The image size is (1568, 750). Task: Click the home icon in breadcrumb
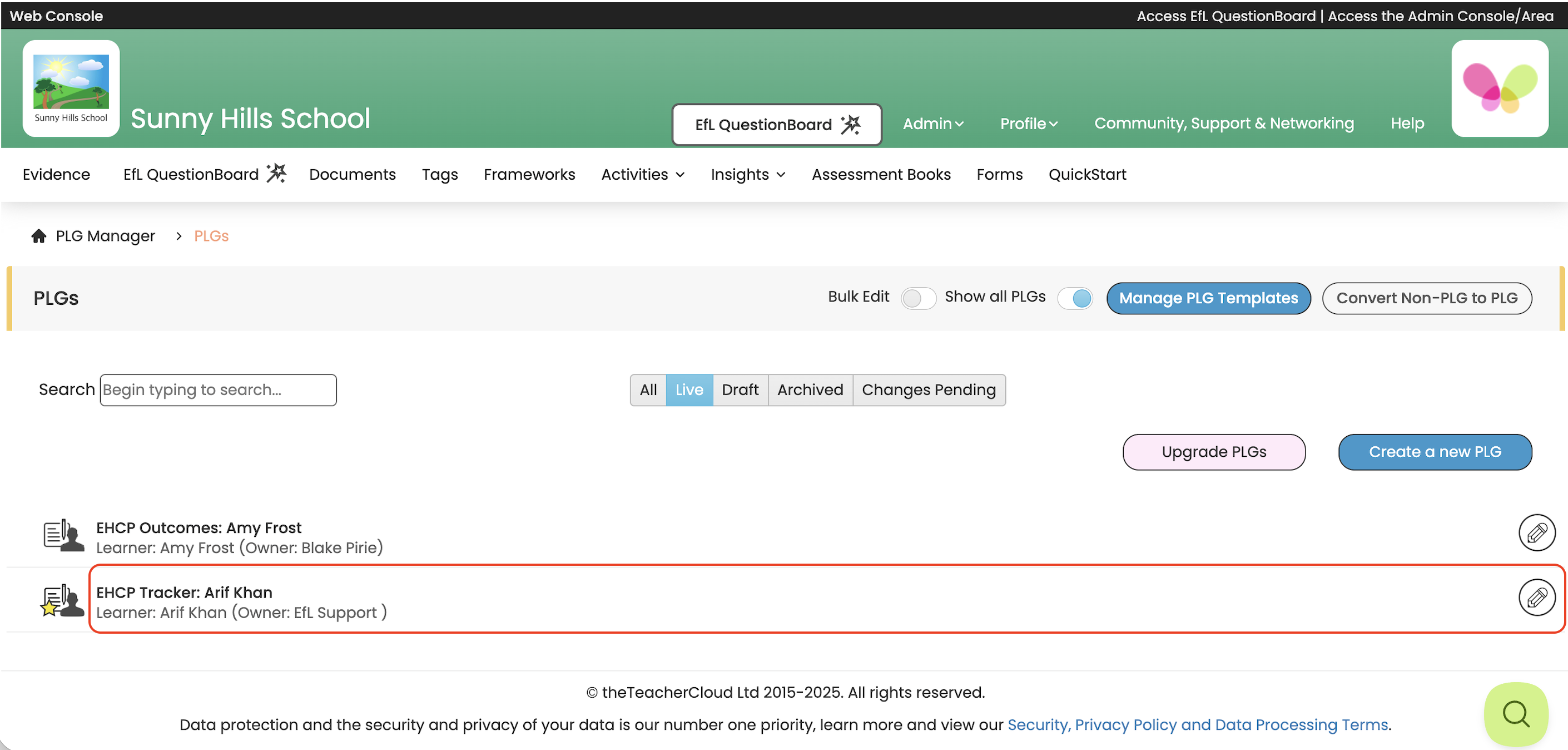point(39,236)
